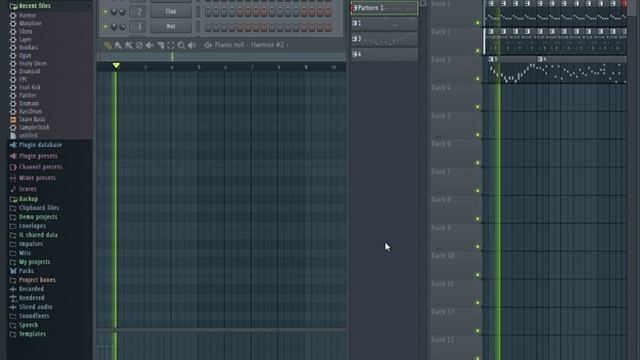Open the Plugin database browser icon
The image size is (640, 360).
tap(13, 145)
